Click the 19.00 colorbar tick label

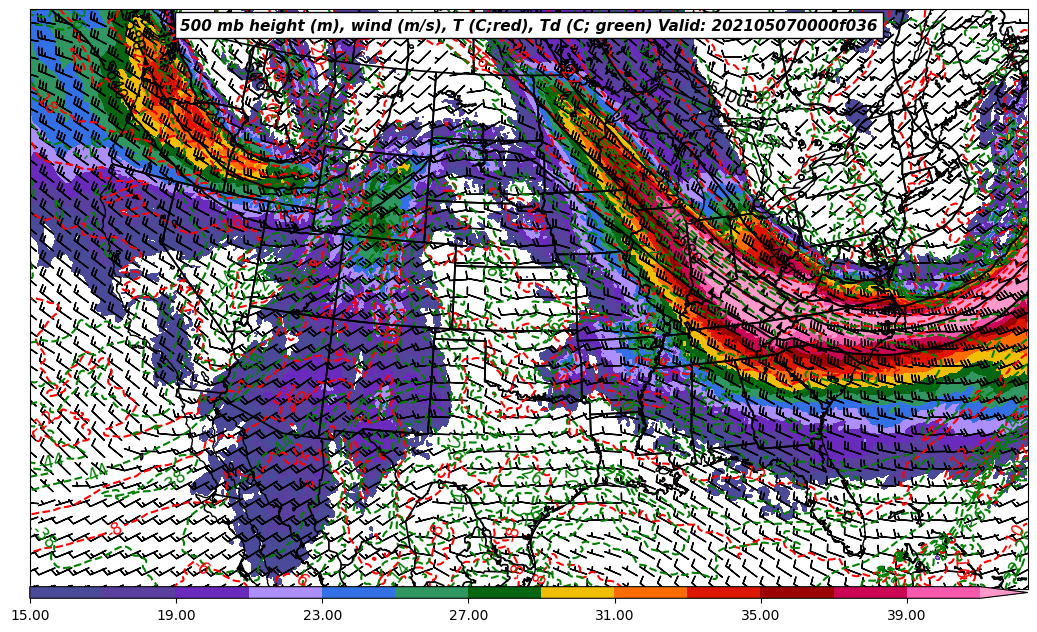177,615
